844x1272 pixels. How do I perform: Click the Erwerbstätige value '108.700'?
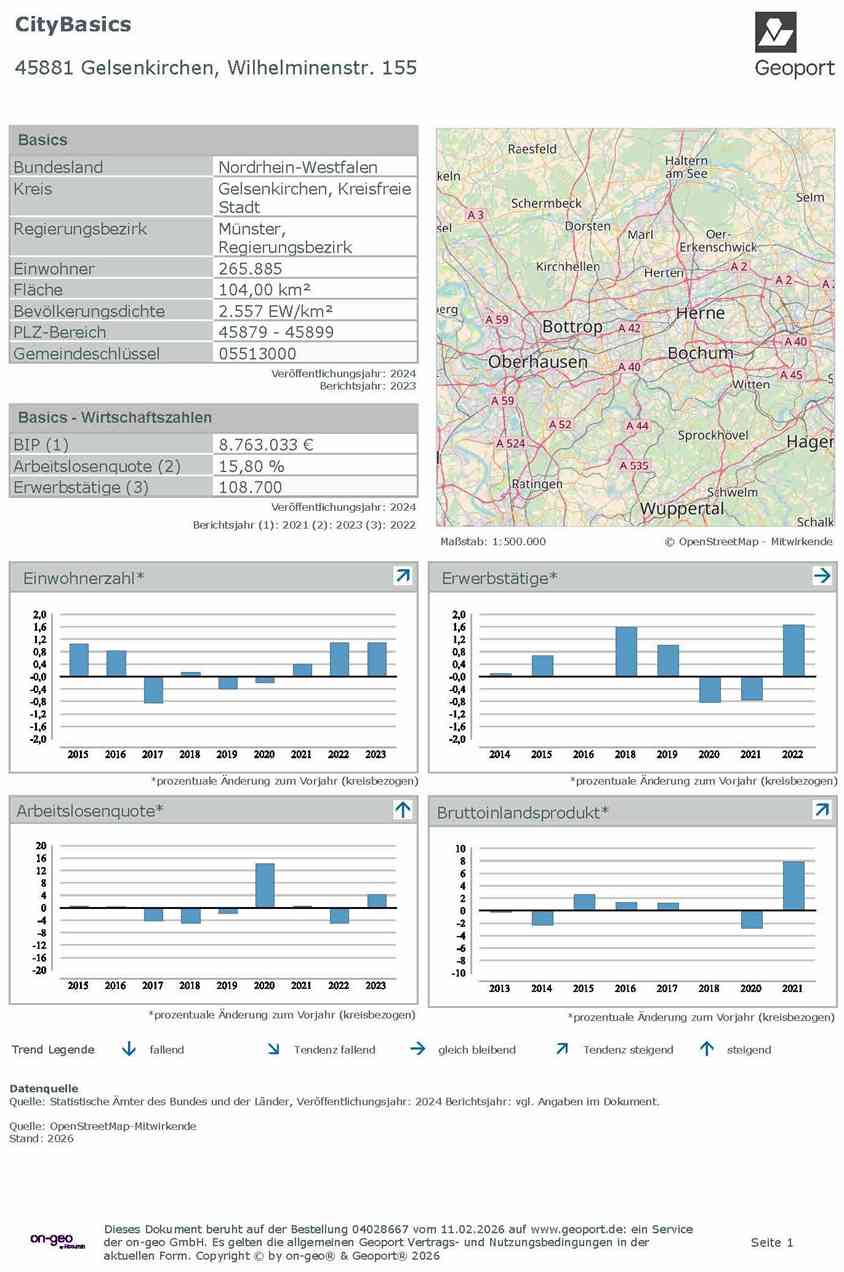click(250, 487)
